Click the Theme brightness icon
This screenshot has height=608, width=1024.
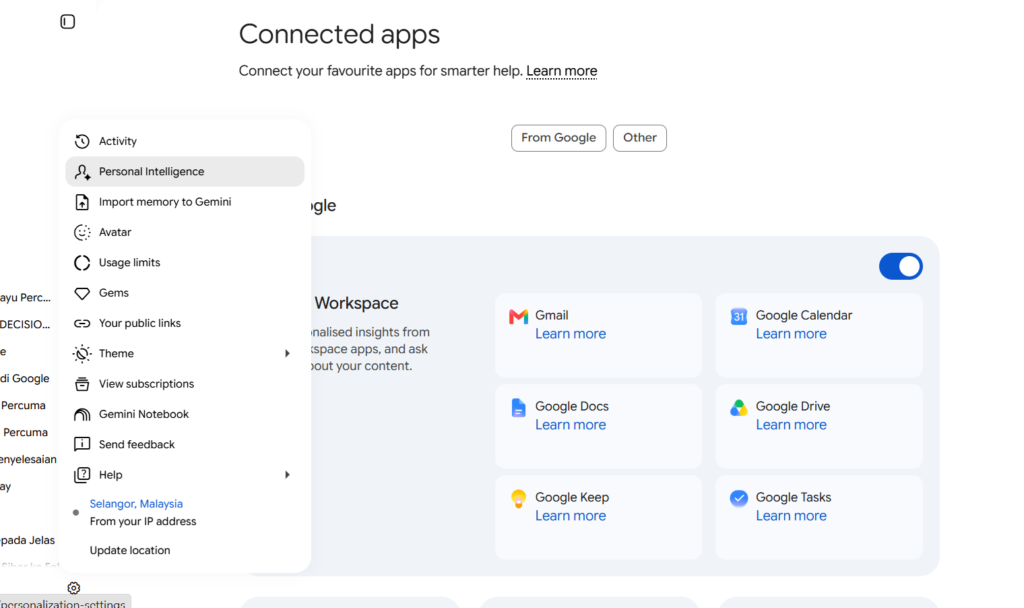[82, 353]
